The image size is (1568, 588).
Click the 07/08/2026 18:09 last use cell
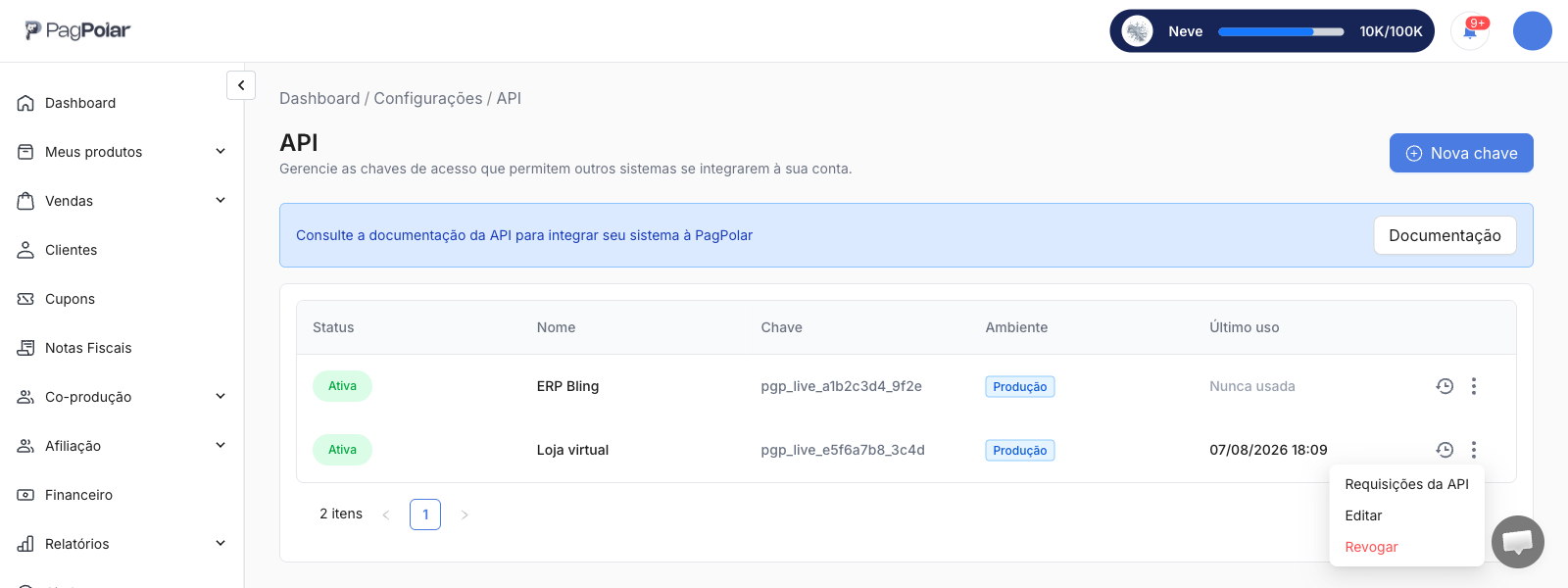1268,450
